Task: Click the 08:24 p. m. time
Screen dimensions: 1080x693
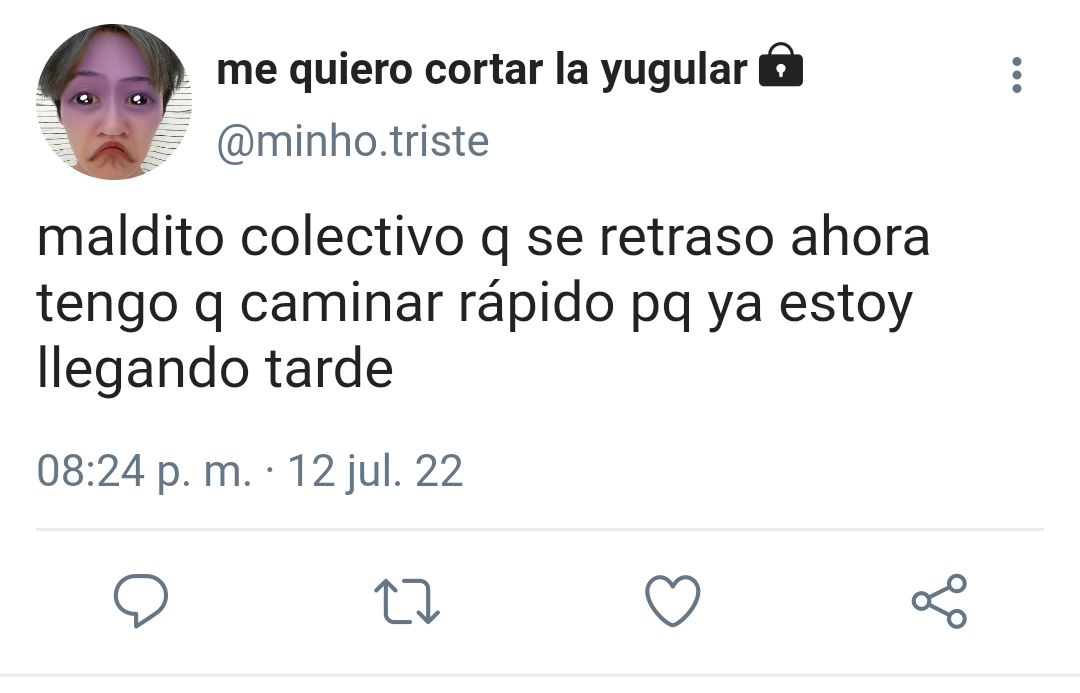Action: [x=144, y=472]
